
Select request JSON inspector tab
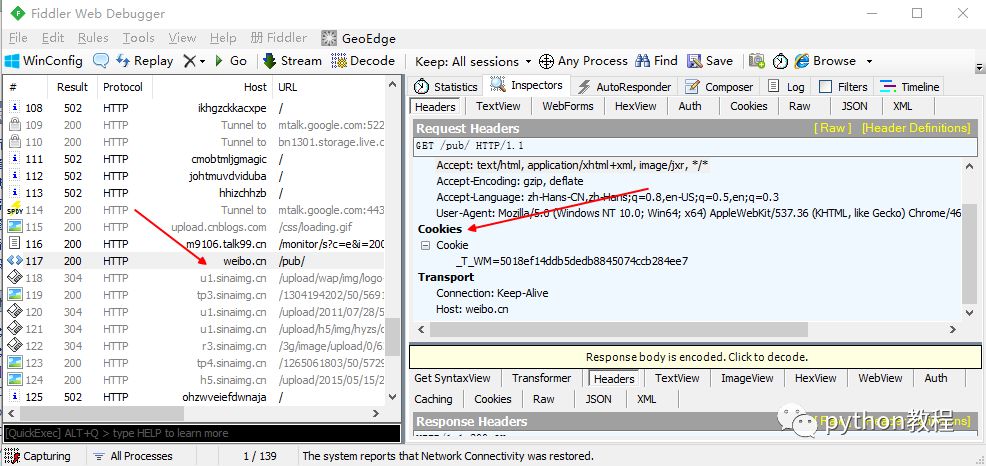pos(854,106)
